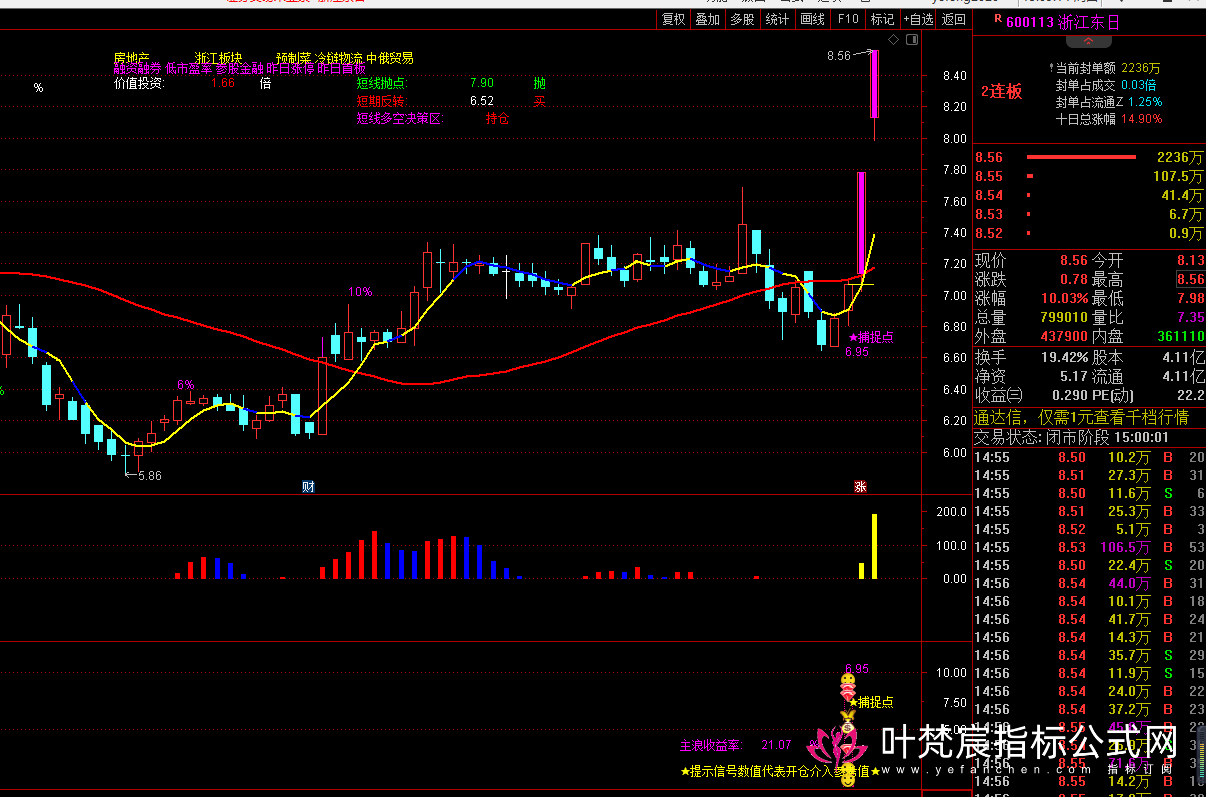Click the 内盘 361110 value
Viewport: 1206px width, 797px height.
click(x=1180, y=337)
